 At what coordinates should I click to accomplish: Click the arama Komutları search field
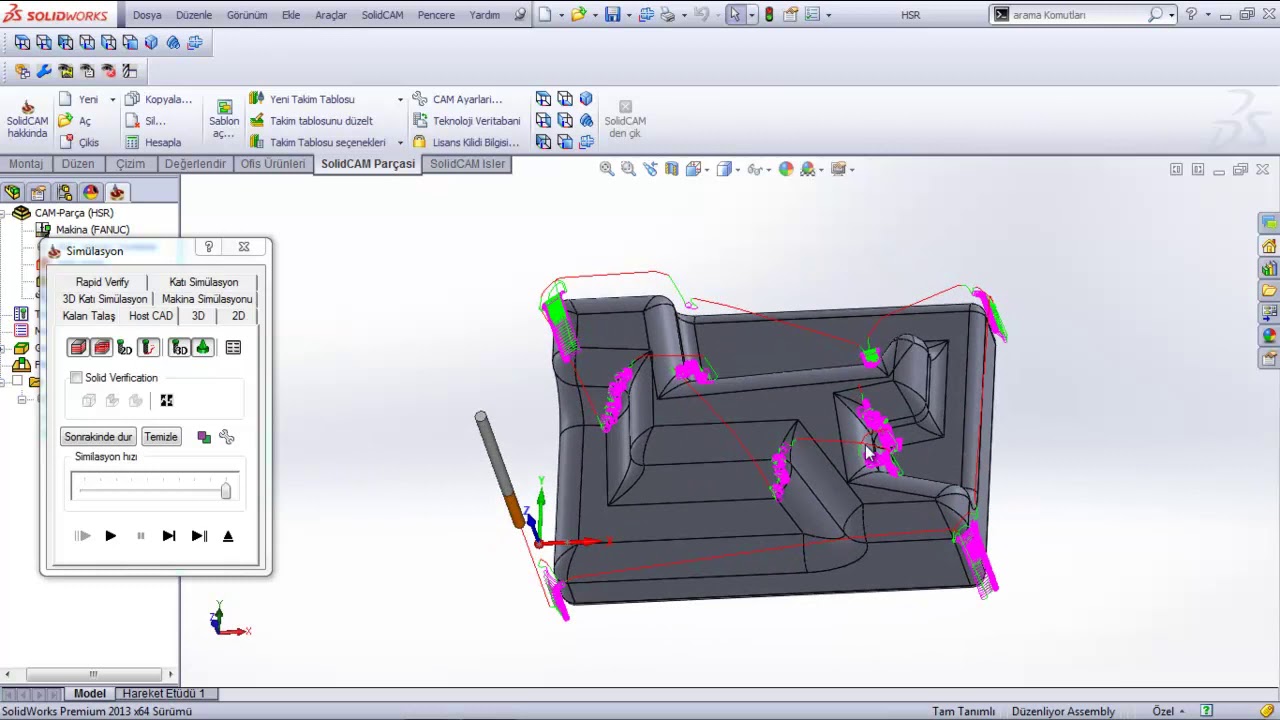[1078, 15]
